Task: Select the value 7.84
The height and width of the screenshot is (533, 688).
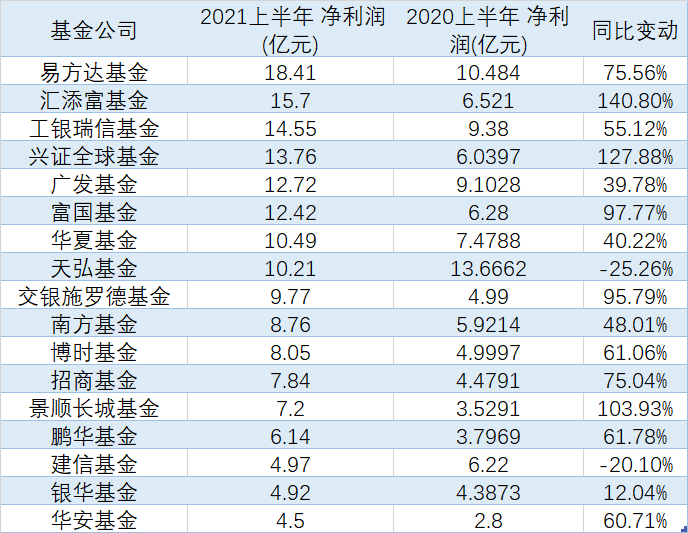Action: click(290, 380)
